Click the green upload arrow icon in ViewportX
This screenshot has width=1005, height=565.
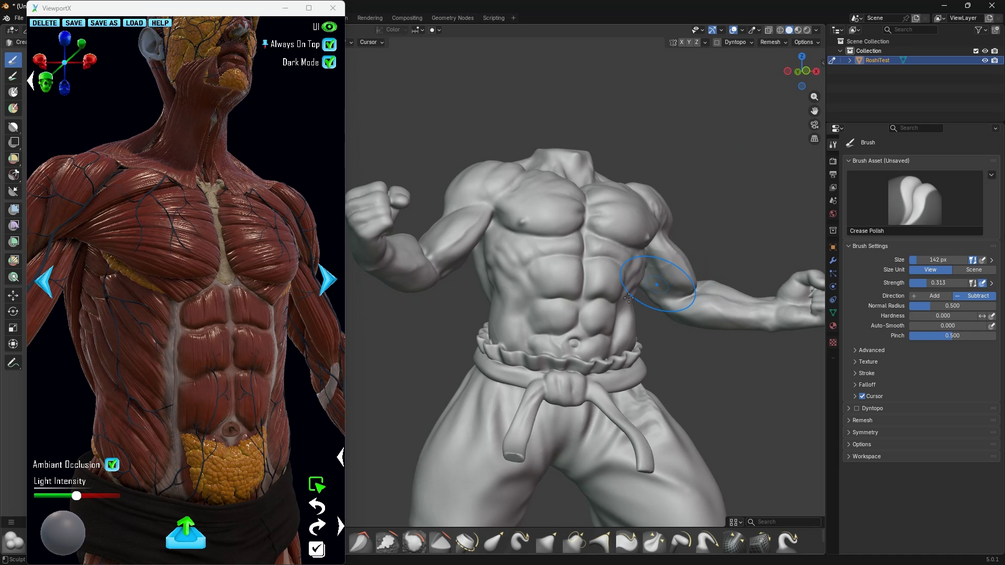(186, 533)
